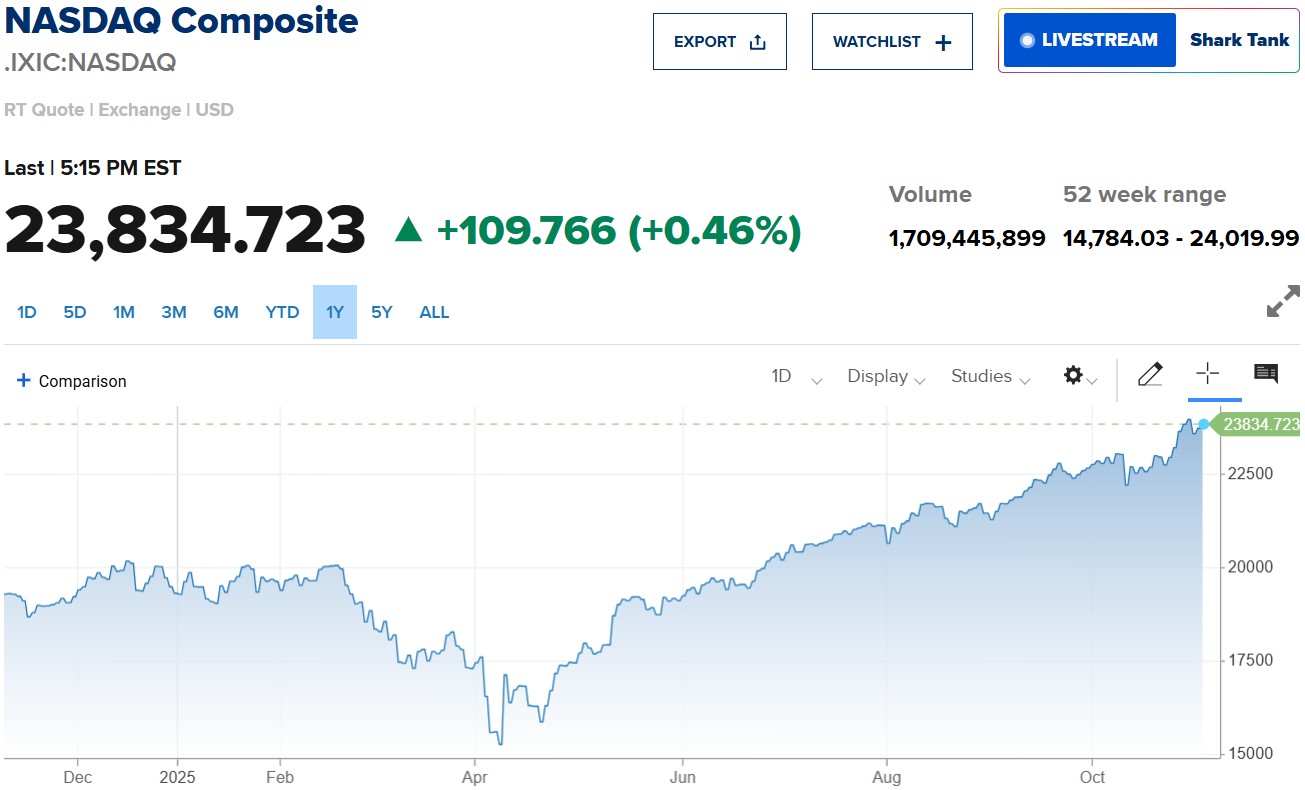Screen dimensions: 1305x790
Task: Switch to the 5D time range
Action: [x=75, y=312]
